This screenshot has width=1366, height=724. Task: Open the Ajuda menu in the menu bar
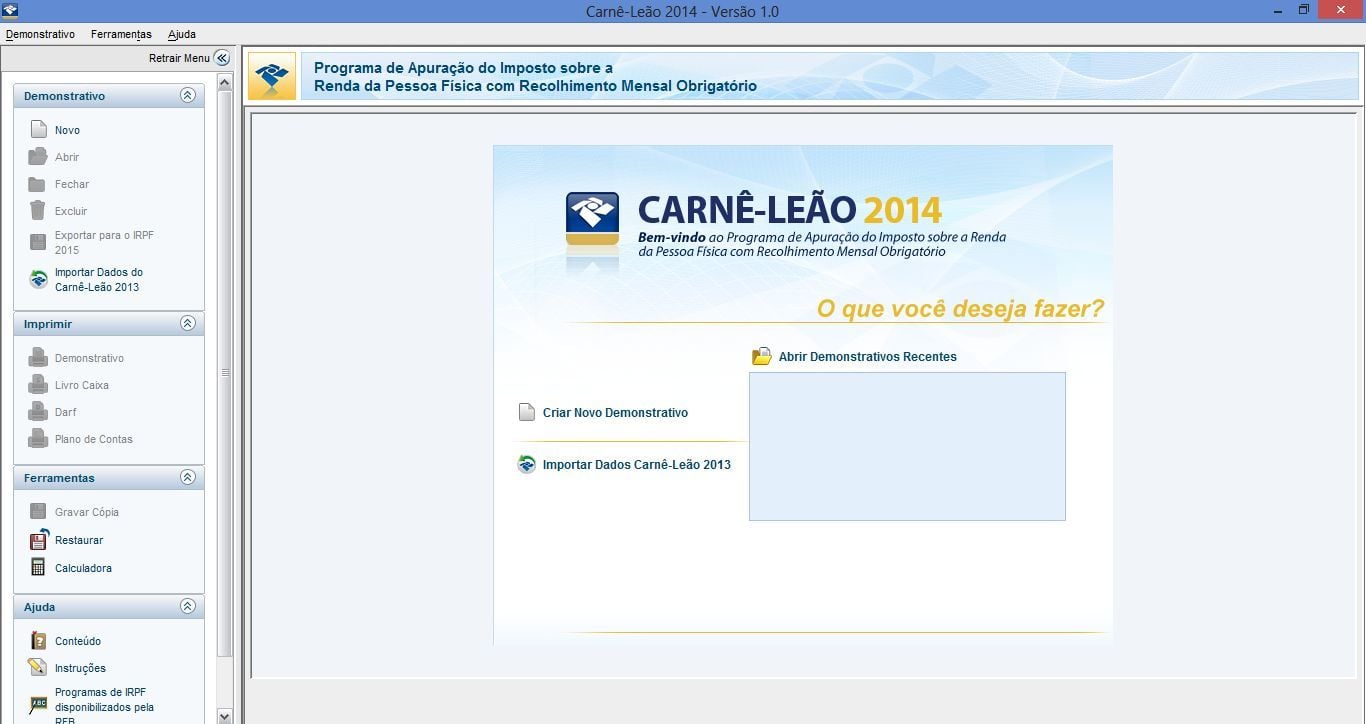point(182,34)
